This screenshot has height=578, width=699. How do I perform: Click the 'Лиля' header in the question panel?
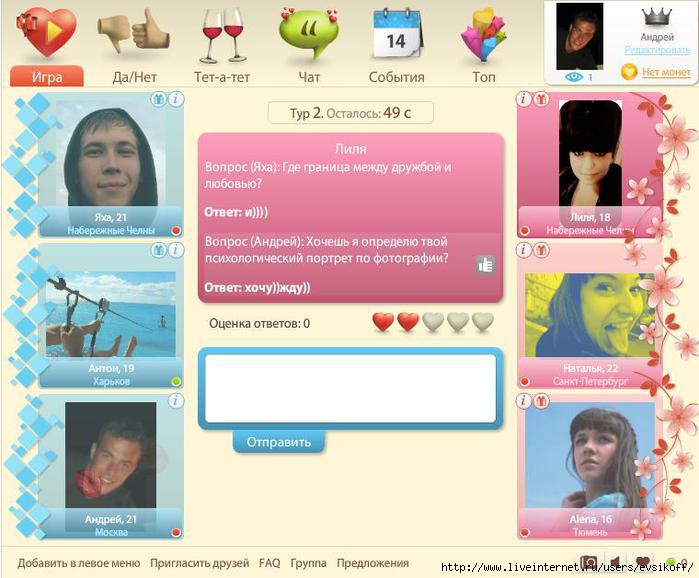click(350, 149)
